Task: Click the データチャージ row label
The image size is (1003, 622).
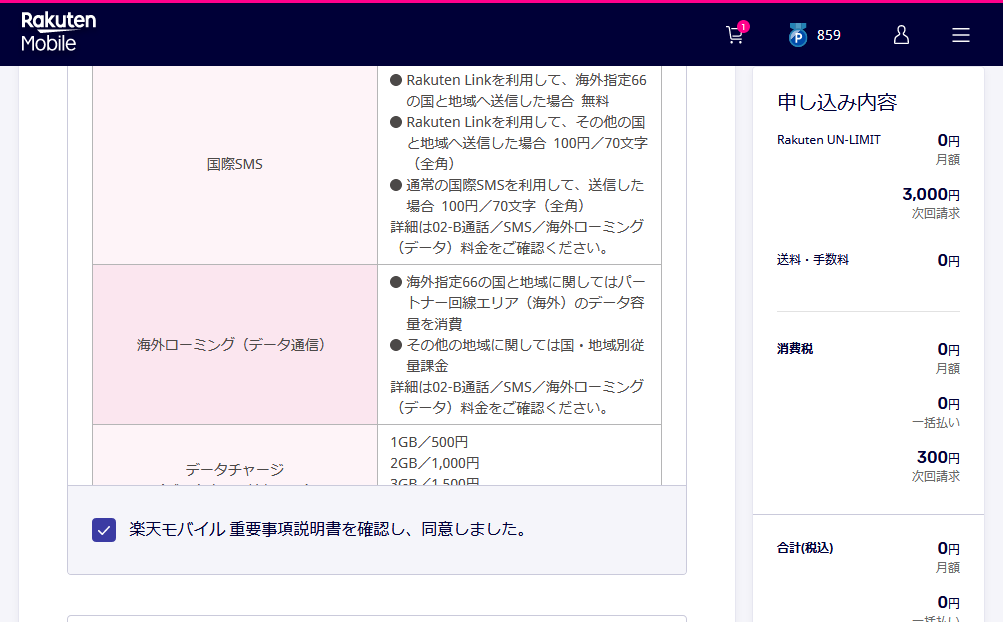Action: 235,470
